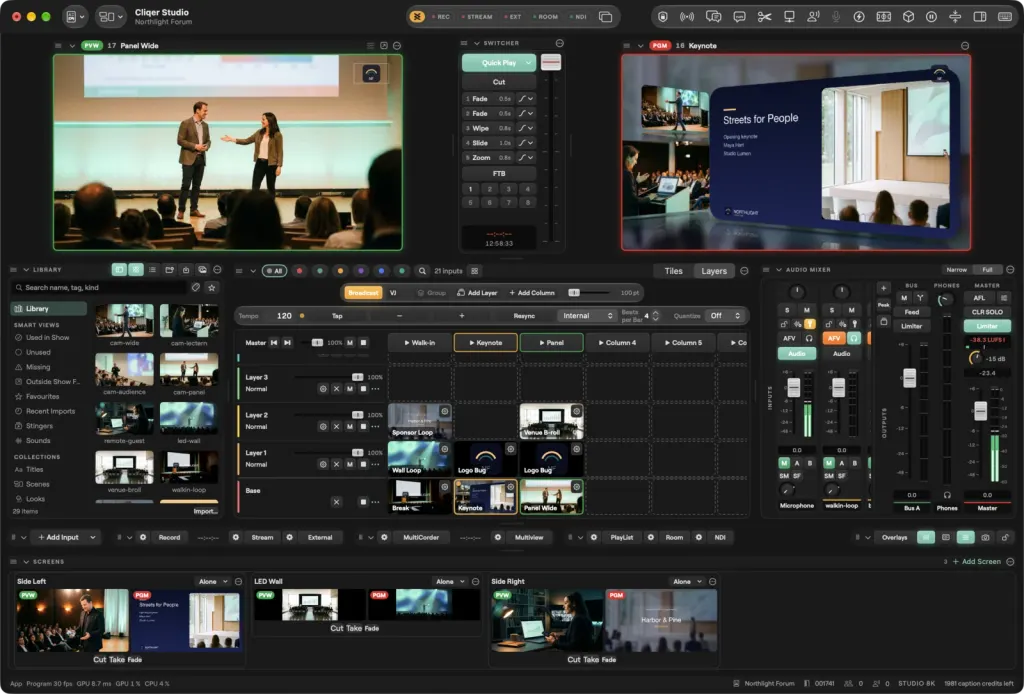The width and height of the screenshot is (1024, 694).
Task: Toggle the STREAM indicator in the top bar
Action: 477,17
